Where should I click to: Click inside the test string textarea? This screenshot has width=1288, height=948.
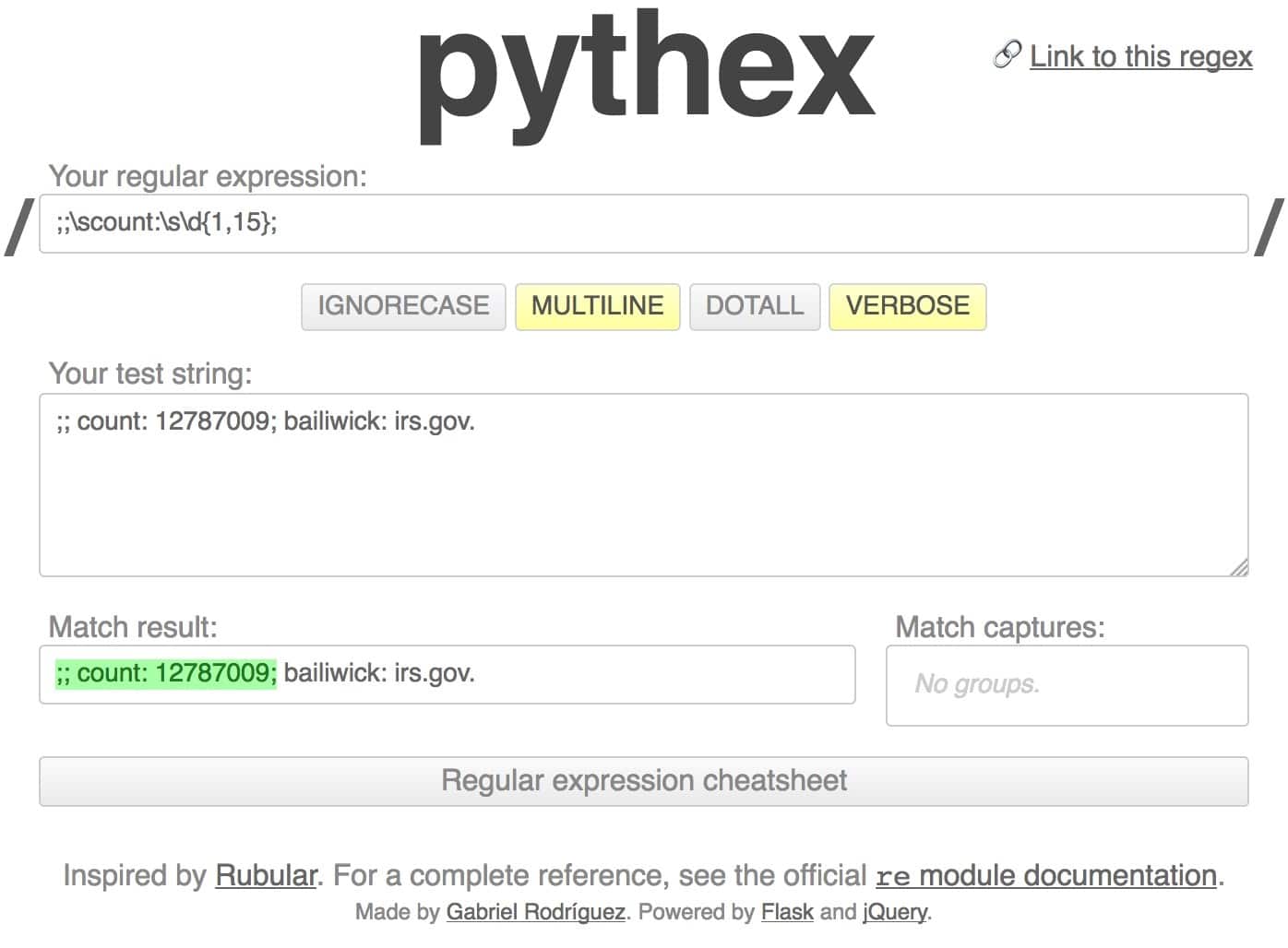644,484
